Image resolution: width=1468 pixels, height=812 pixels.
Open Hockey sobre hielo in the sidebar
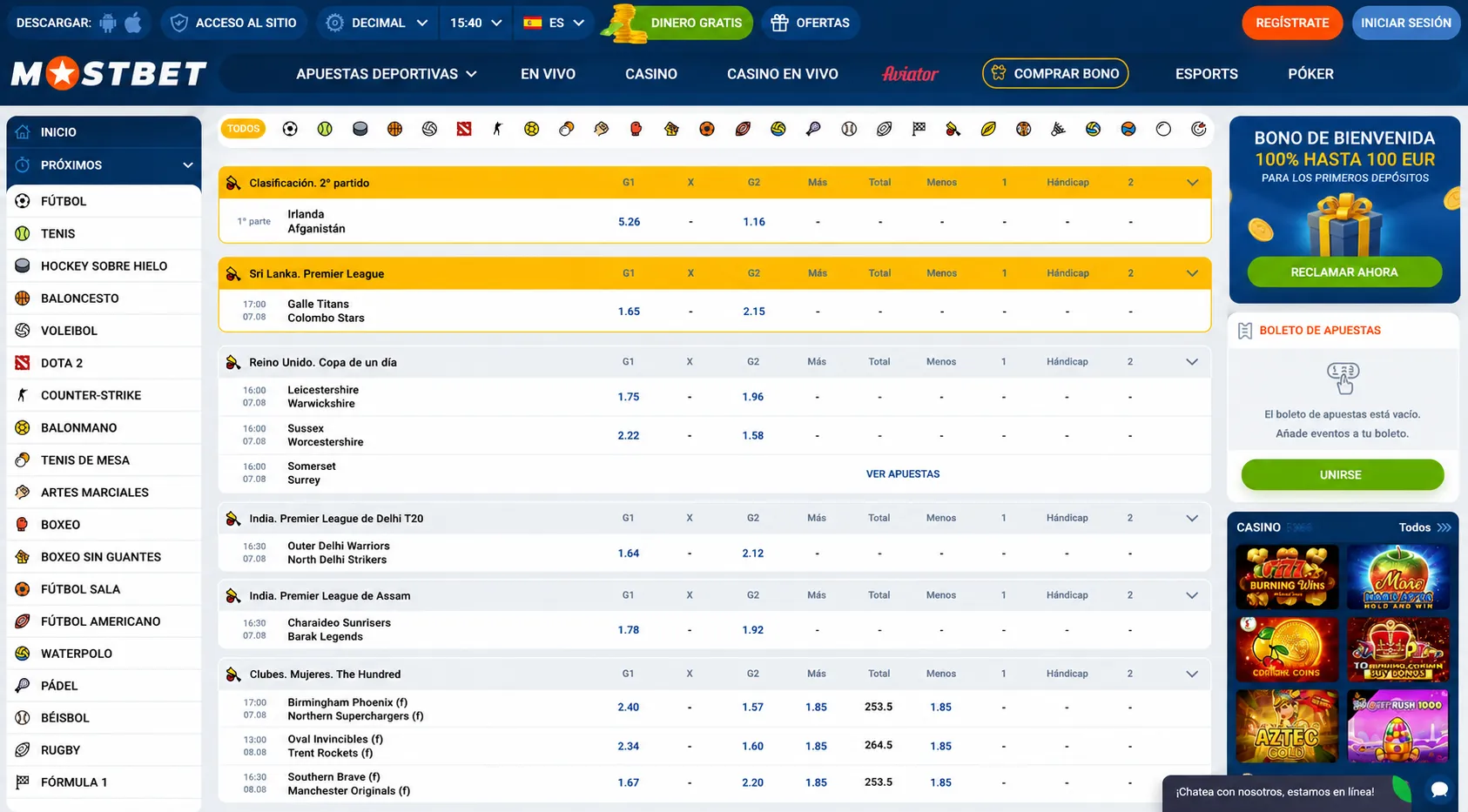point(104,265)
